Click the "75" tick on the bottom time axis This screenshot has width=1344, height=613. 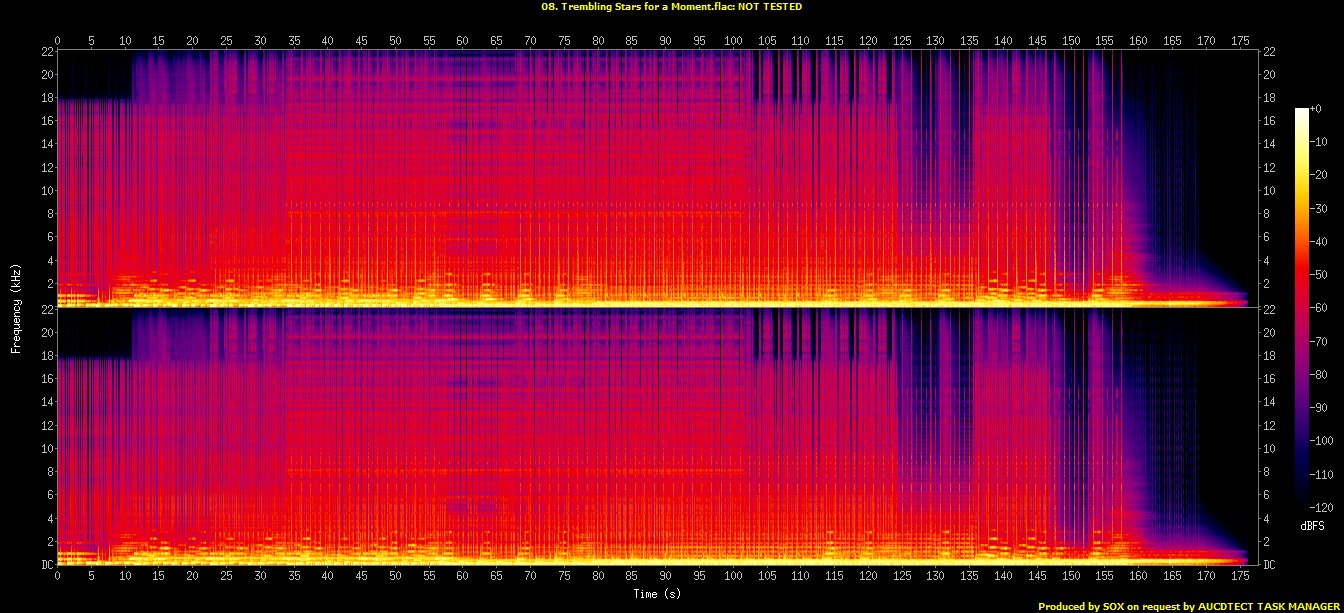click(564, 577)
